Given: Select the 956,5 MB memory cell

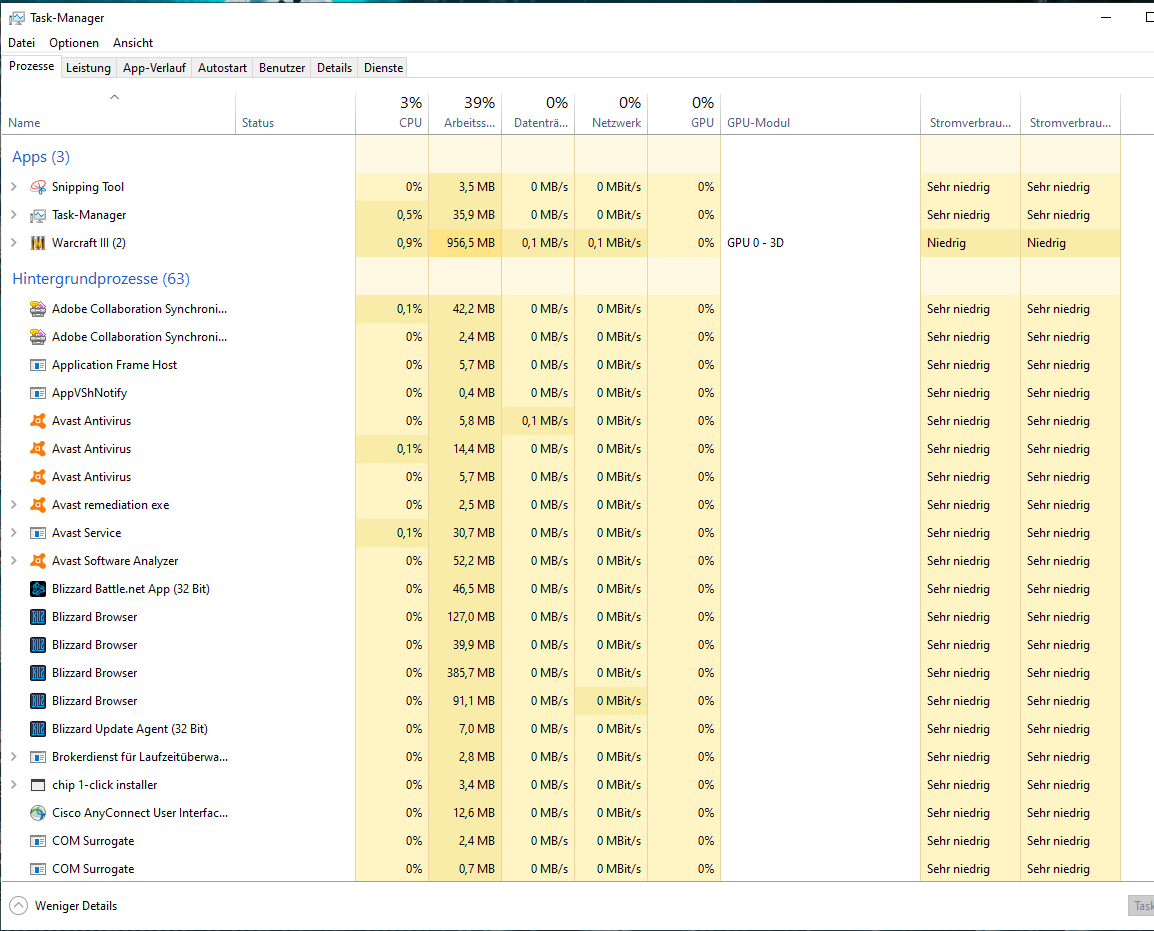Looking at the screenshot, I should [465, 243].
